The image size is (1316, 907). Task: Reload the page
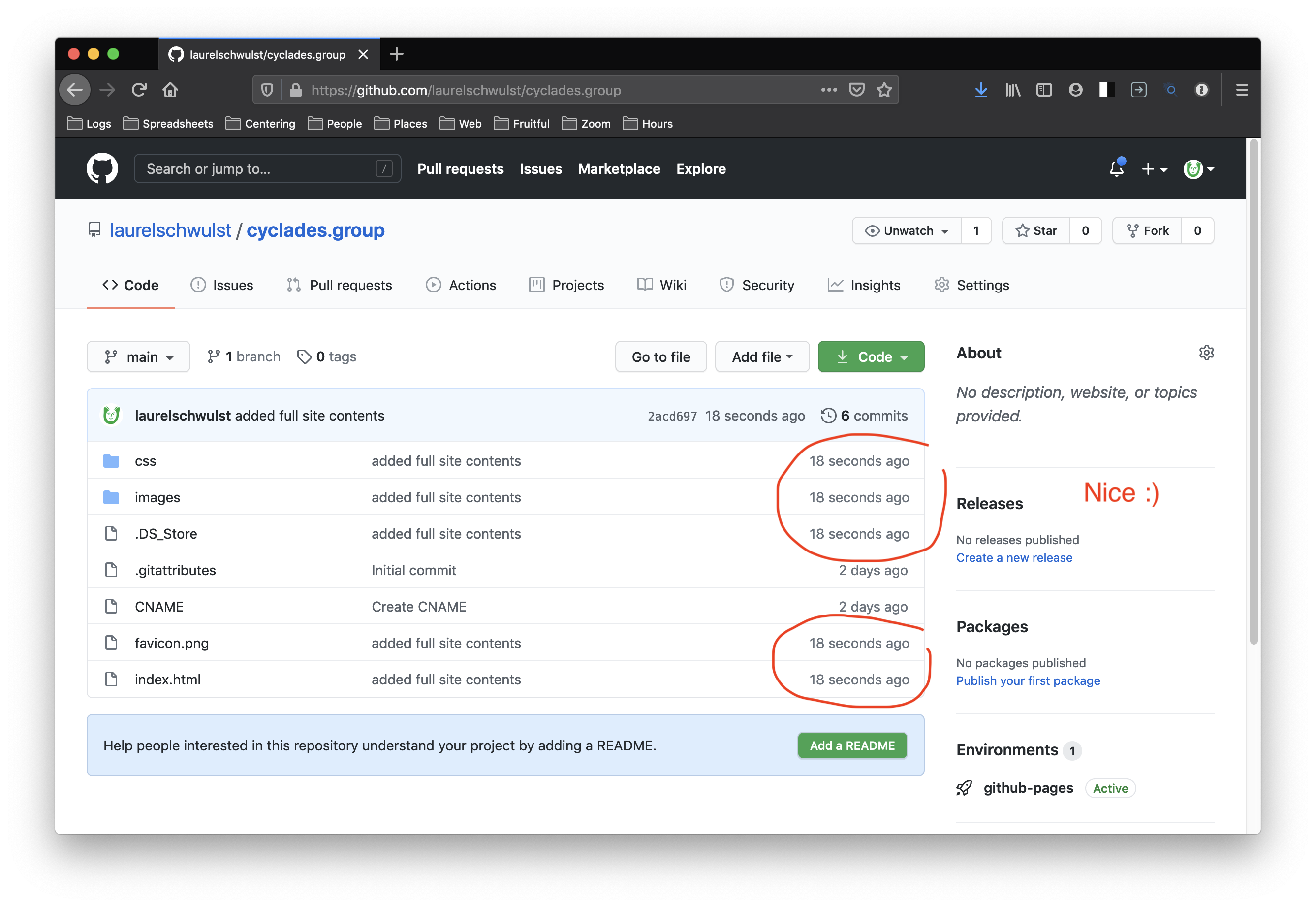pos(139,90)
